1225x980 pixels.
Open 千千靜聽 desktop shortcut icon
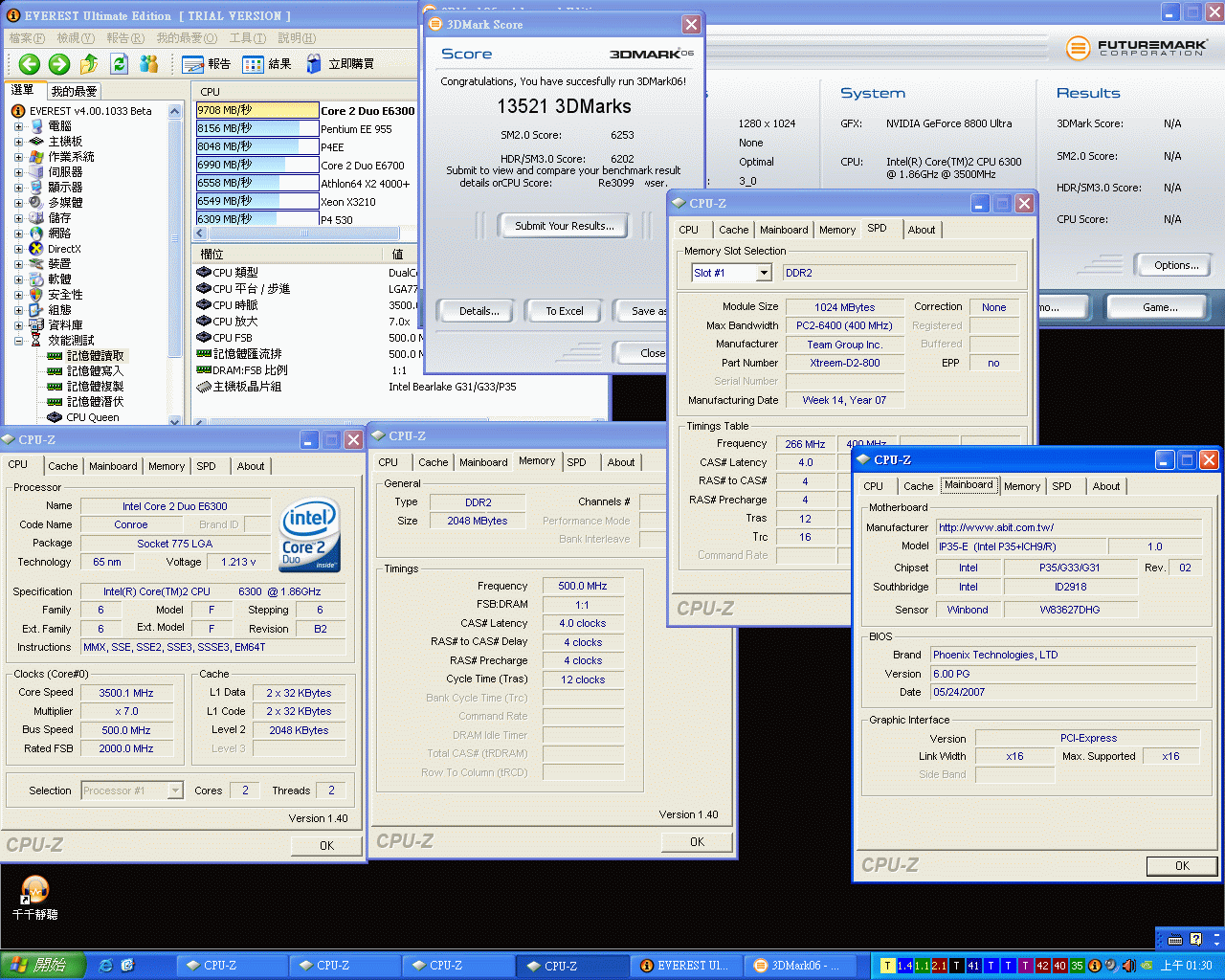point(34,898)
